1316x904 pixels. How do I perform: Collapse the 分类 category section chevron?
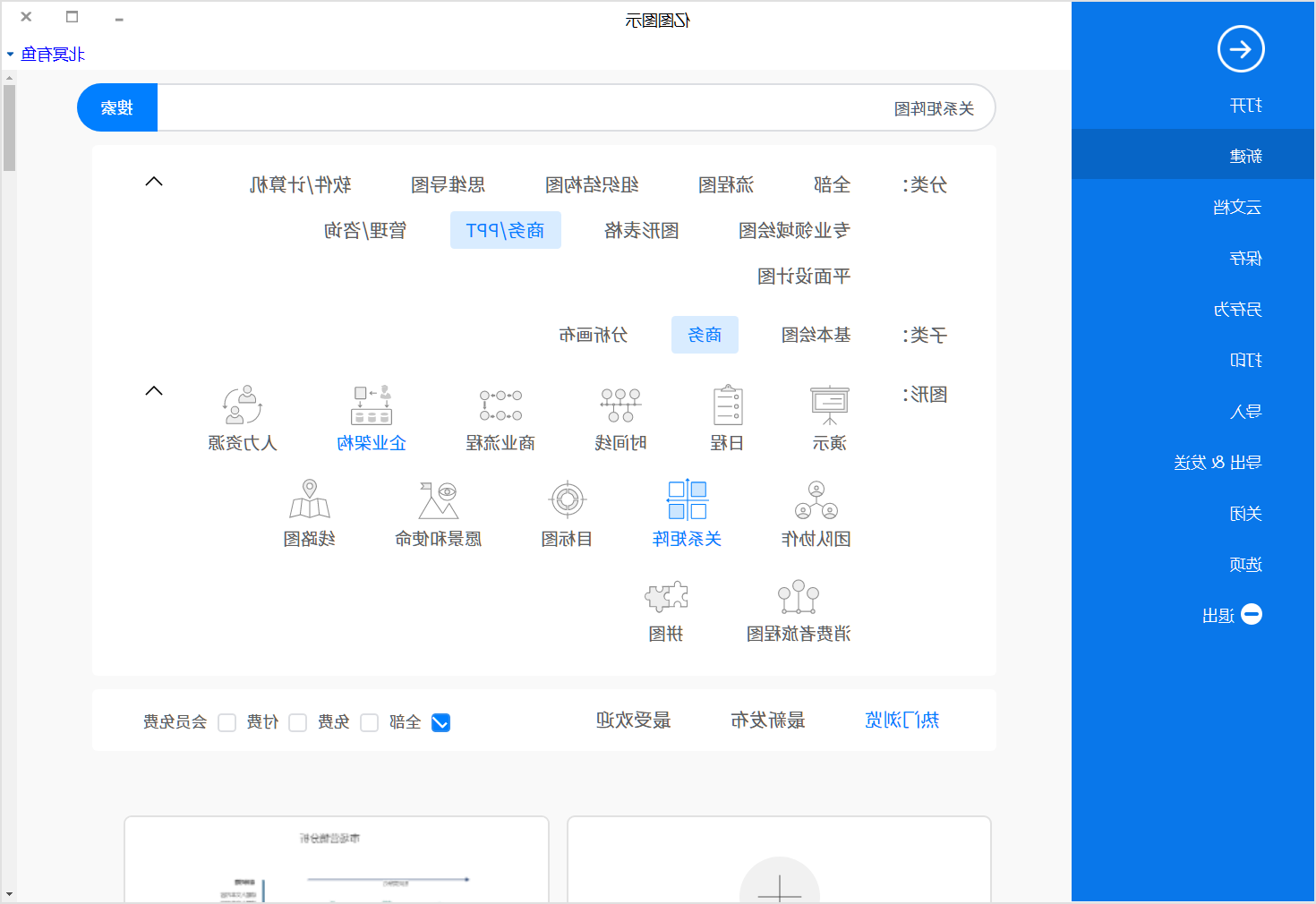click(154, 182)
